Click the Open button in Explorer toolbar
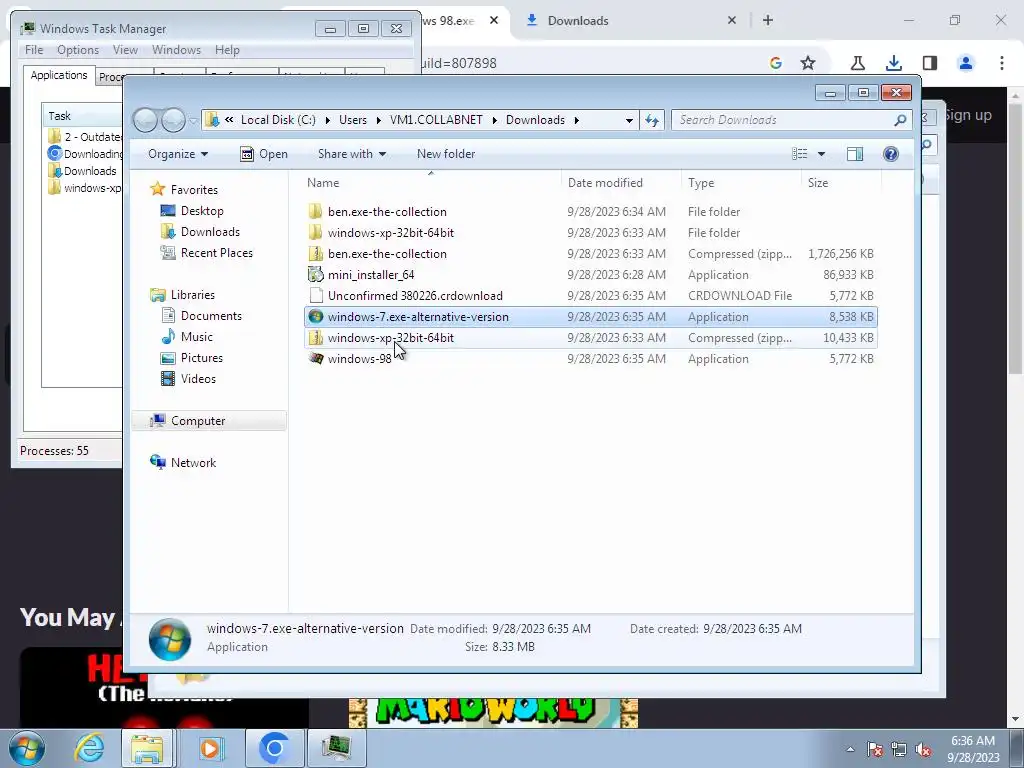The width and height of the screenshot is (1024, 768). tap(264, 154)
